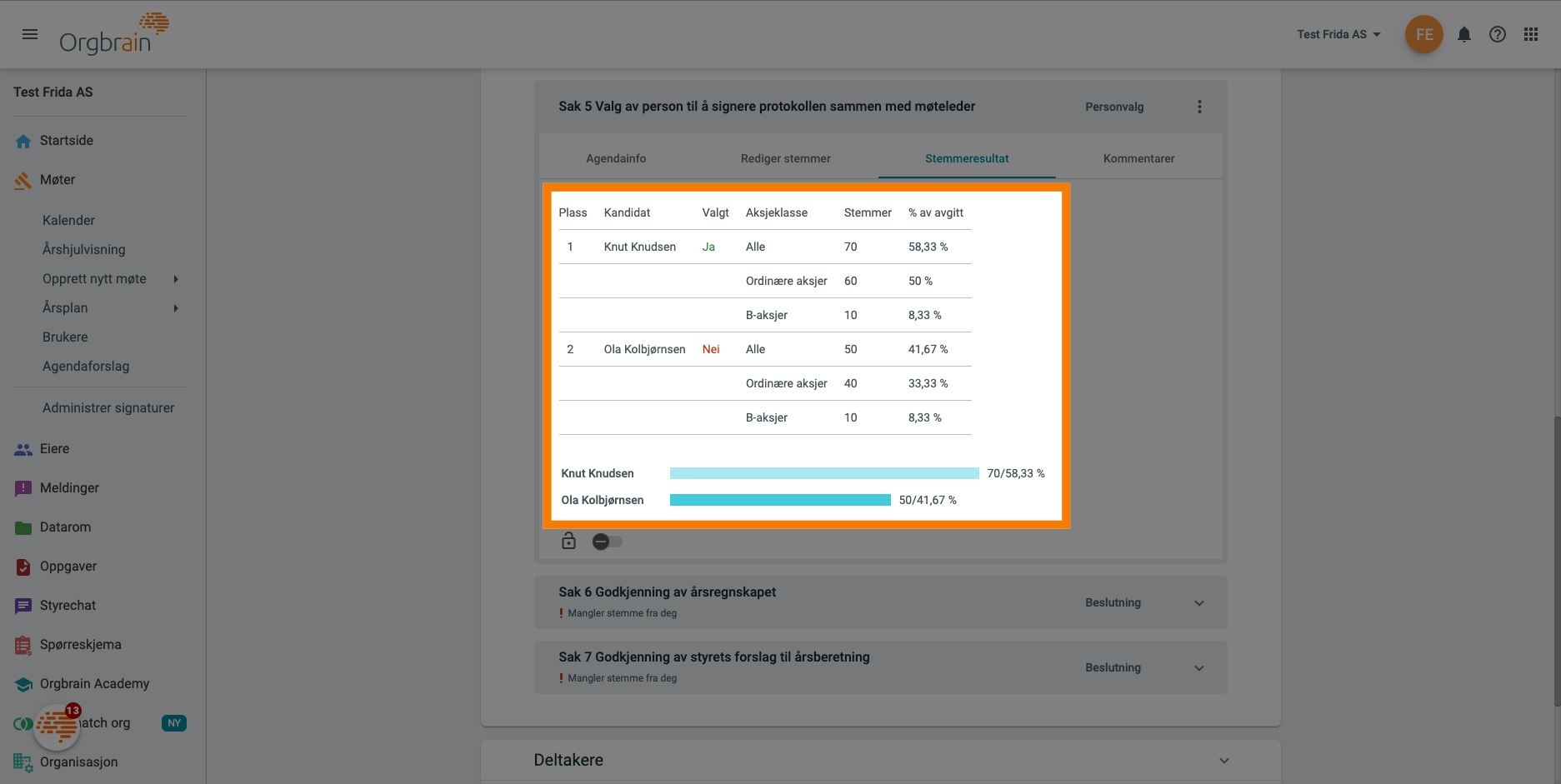Open Kalender in the sidebar
The width and height of the screenshot is (1561, 784).
pyautogui.click(x=68, y=221)
